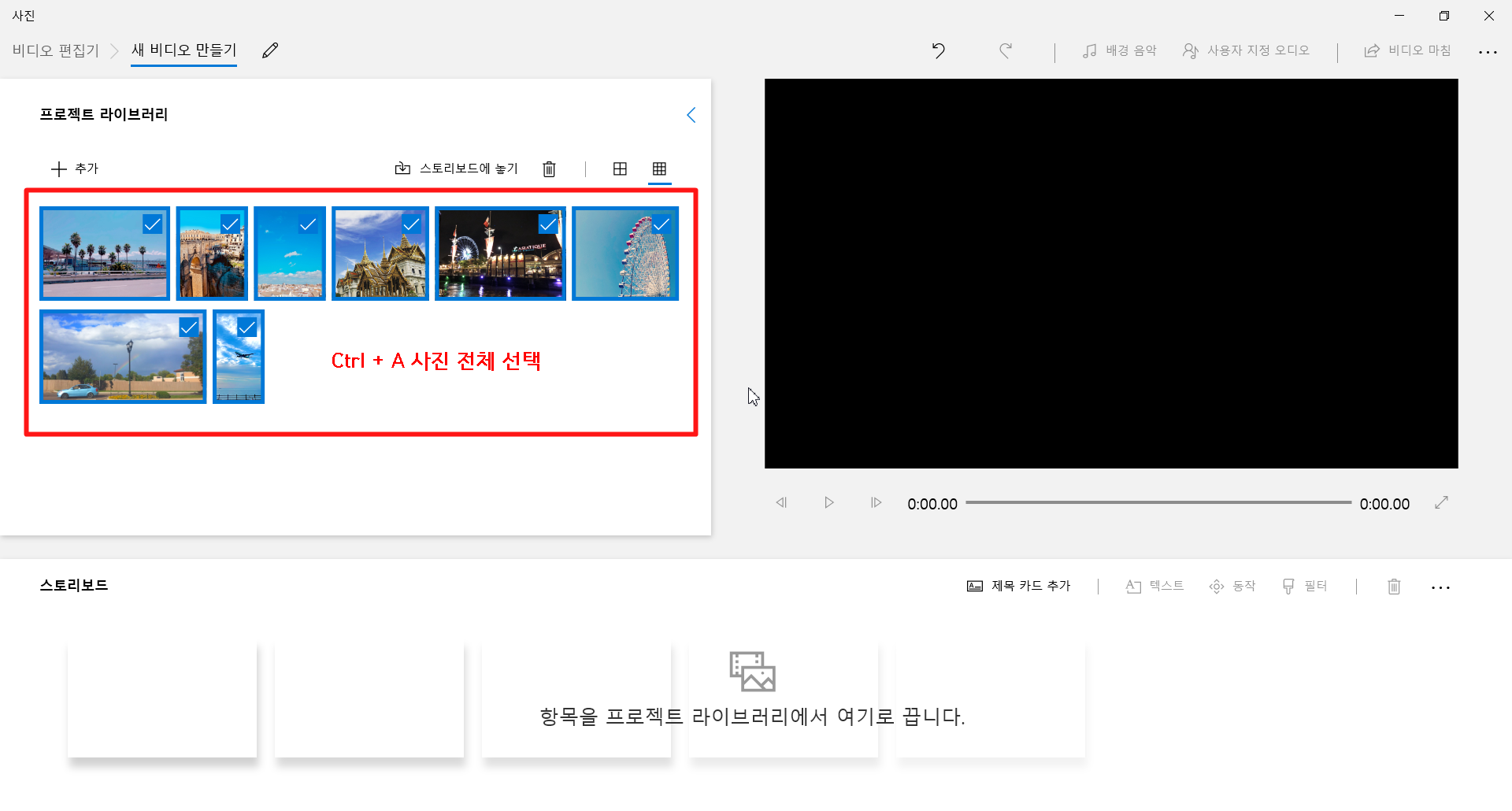Click the second empty storyboard slot
Screen dimensions: 1512x811
point(369,700)
